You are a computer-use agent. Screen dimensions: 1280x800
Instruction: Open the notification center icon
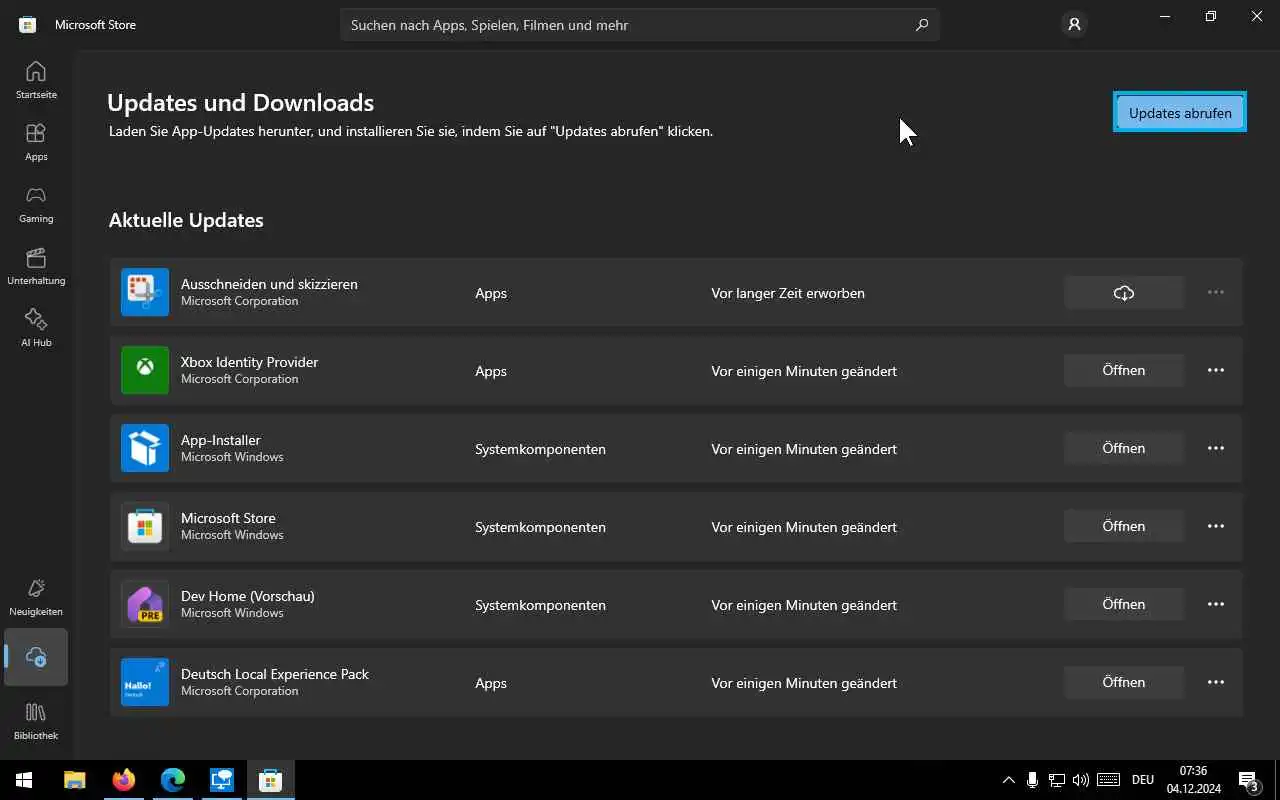[x=1250, y=780]
